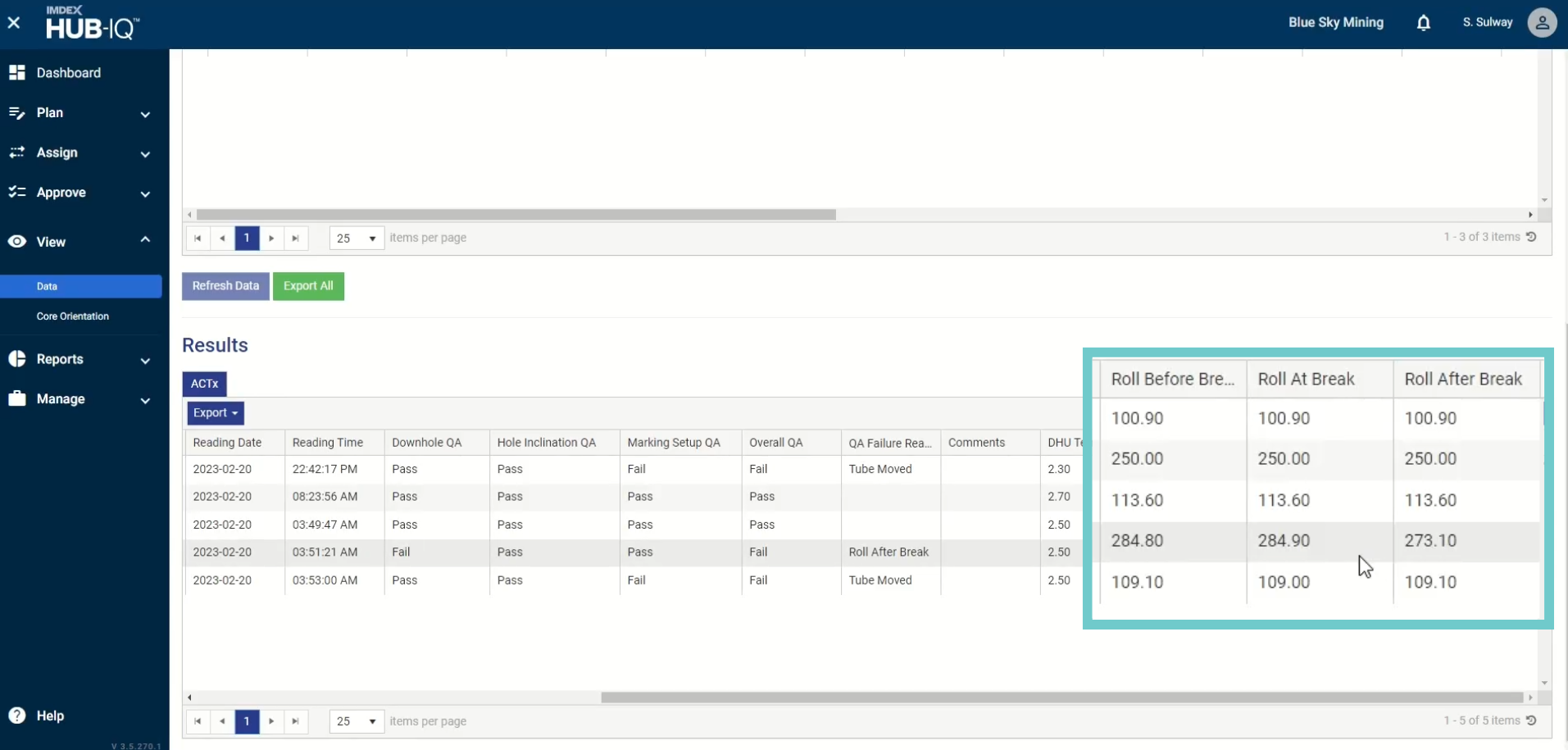The width and height of the screenshot is (1568, 750).
Task: Click the S. Sulway user name
Action: click(x=1488, y=22)
